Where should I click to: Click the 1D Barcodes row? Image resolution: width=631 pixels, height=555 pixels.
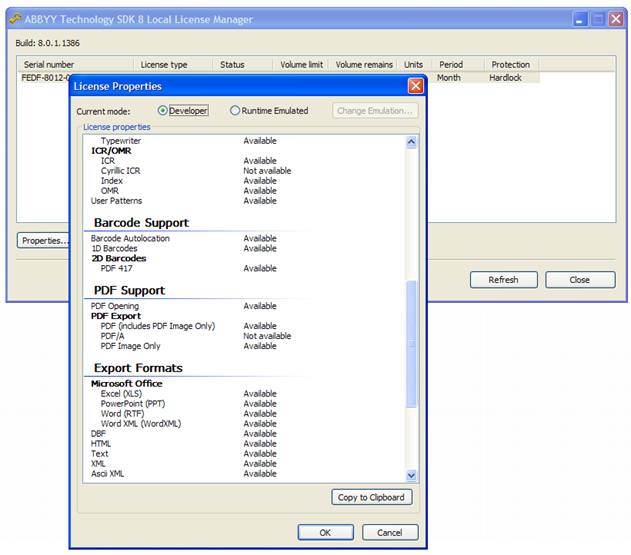tap(184, 248)
